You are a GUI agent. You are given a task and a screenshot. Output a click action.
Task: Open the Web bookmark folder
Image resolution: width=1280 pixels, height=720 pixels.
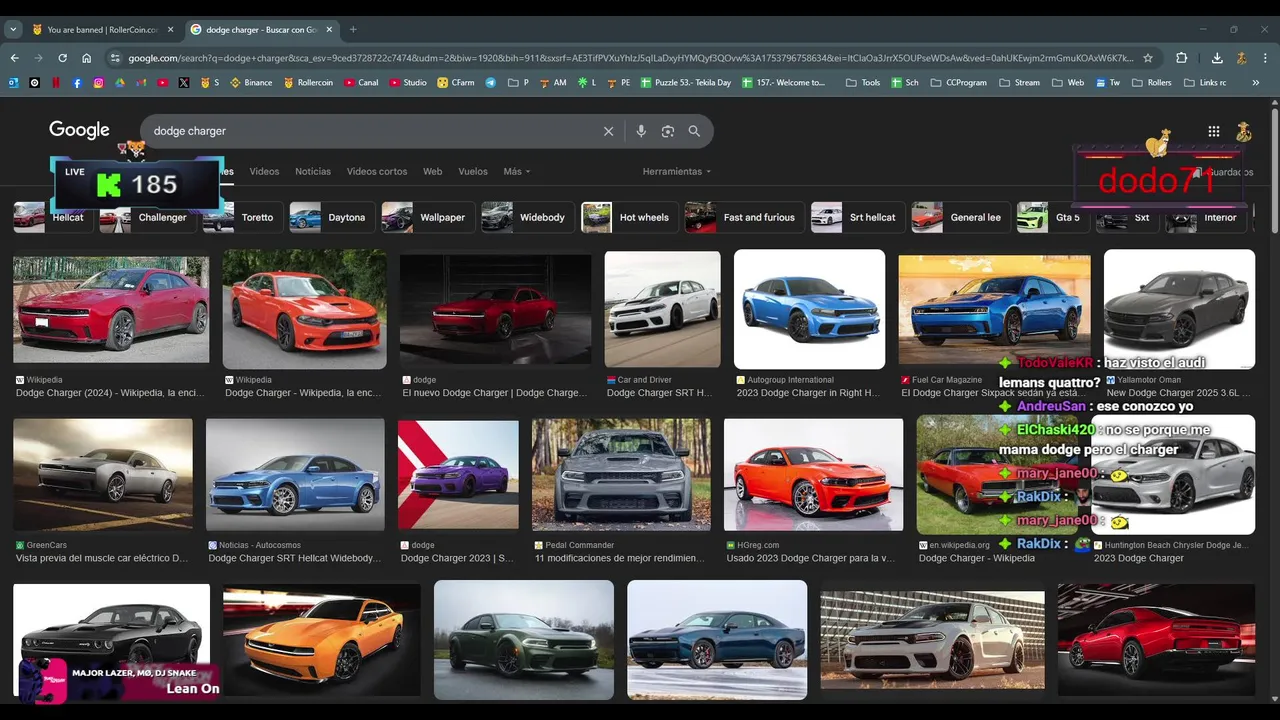click(1067, 83)
